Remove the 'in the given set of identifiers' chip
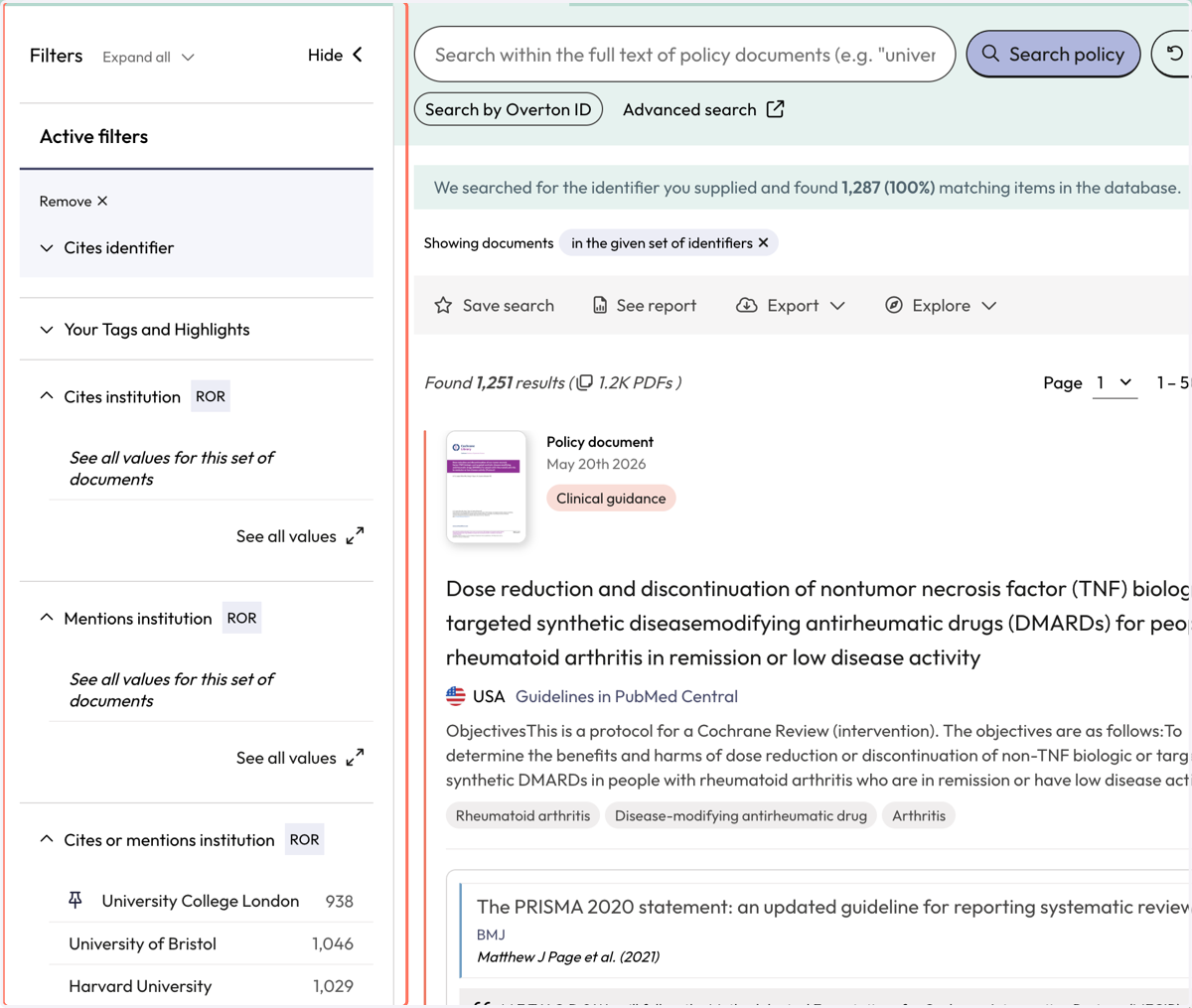The image size is (1192, 1008). [x=763, y=243]
